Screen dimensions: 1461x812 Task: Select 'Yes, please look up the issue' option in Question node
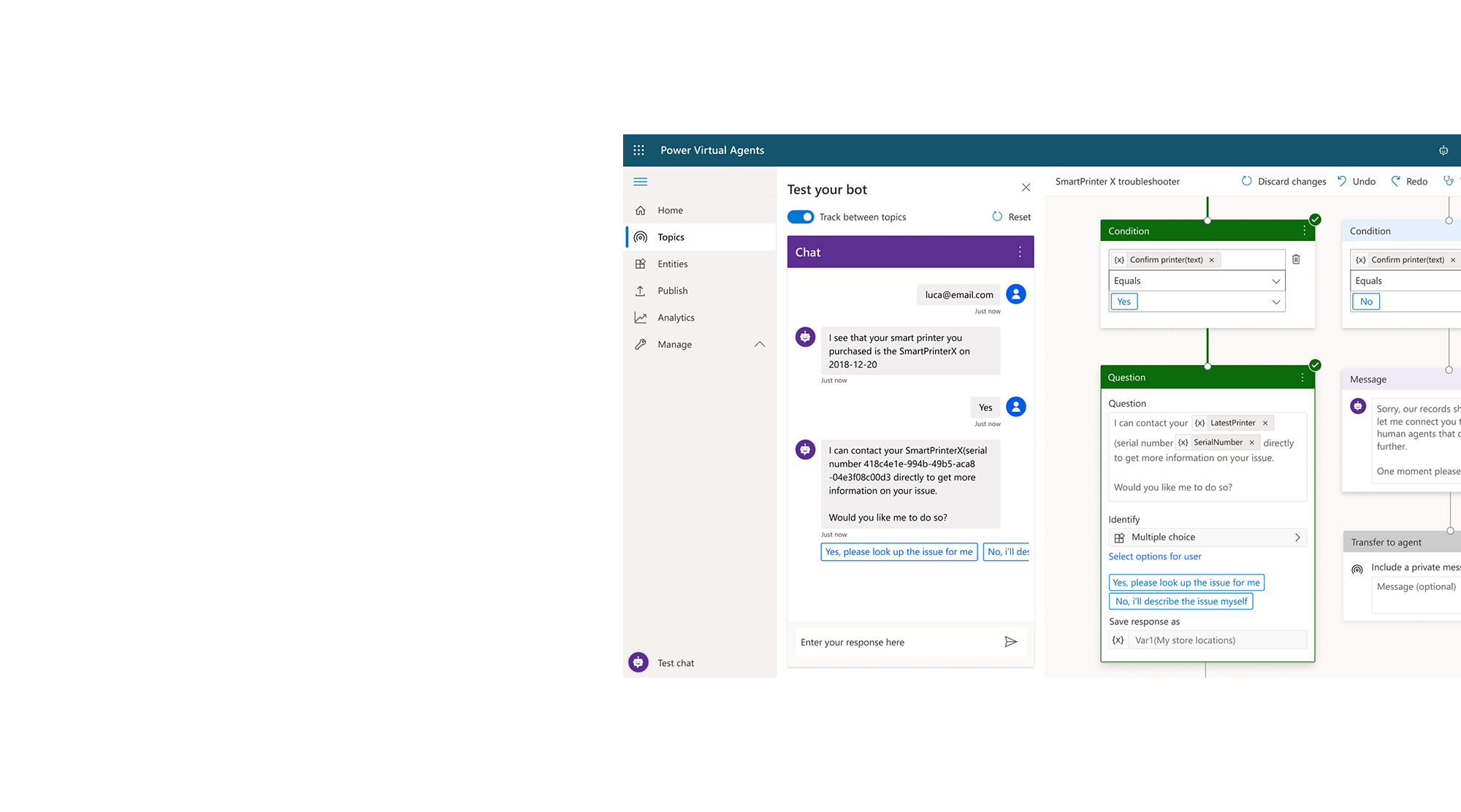click(x=1186, y=583)
